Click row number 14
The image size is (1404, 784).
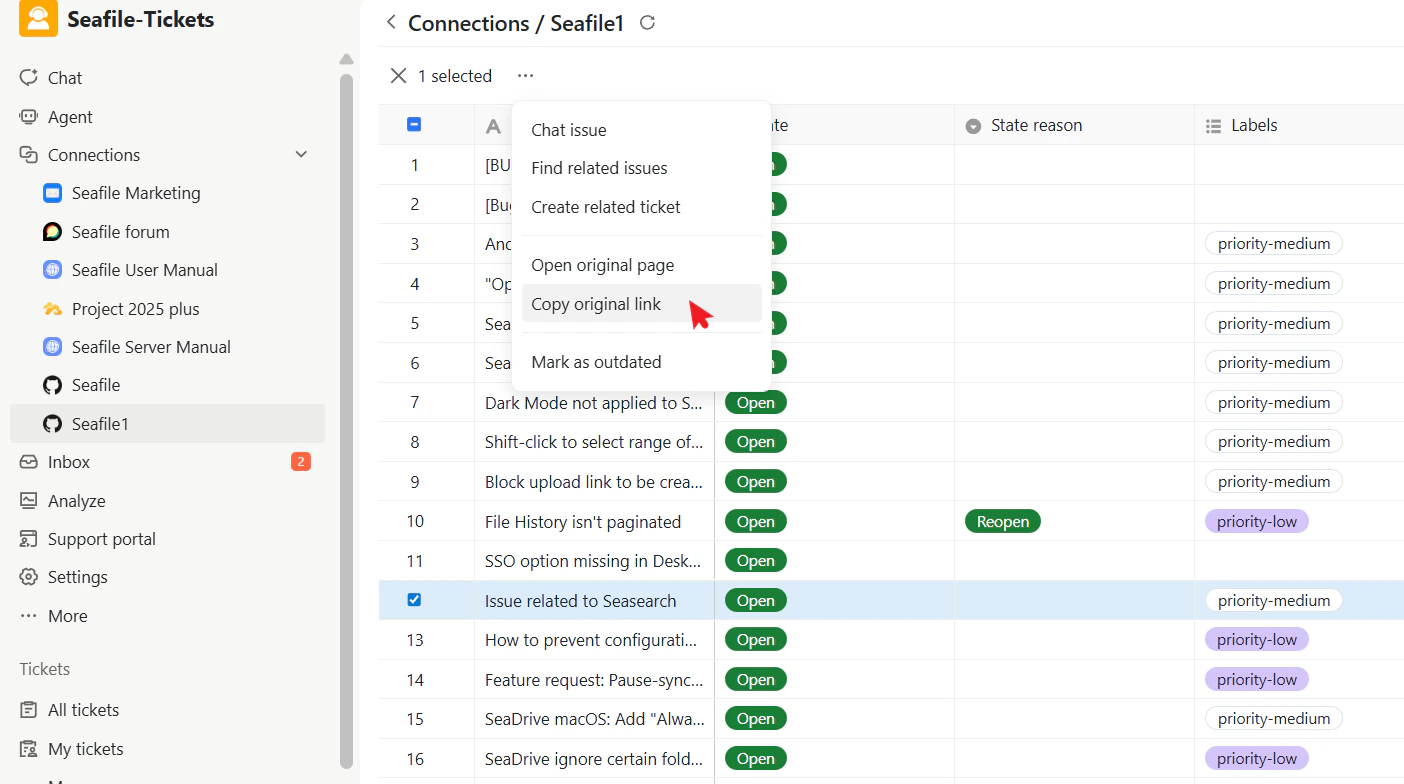click(x=415, y=680)
